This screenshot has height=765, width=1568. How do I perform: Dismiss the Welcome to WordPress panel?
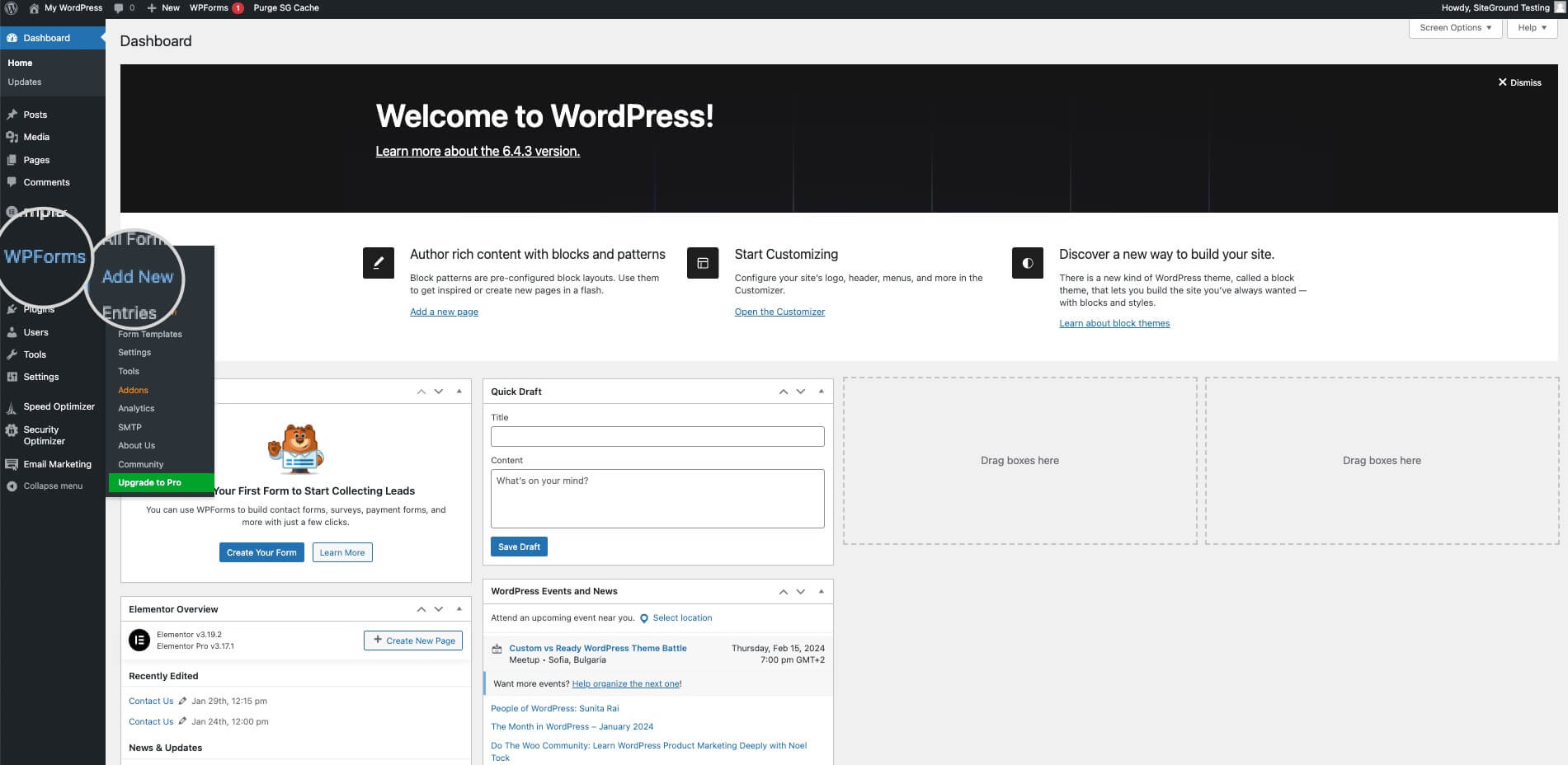[1519, 82]
